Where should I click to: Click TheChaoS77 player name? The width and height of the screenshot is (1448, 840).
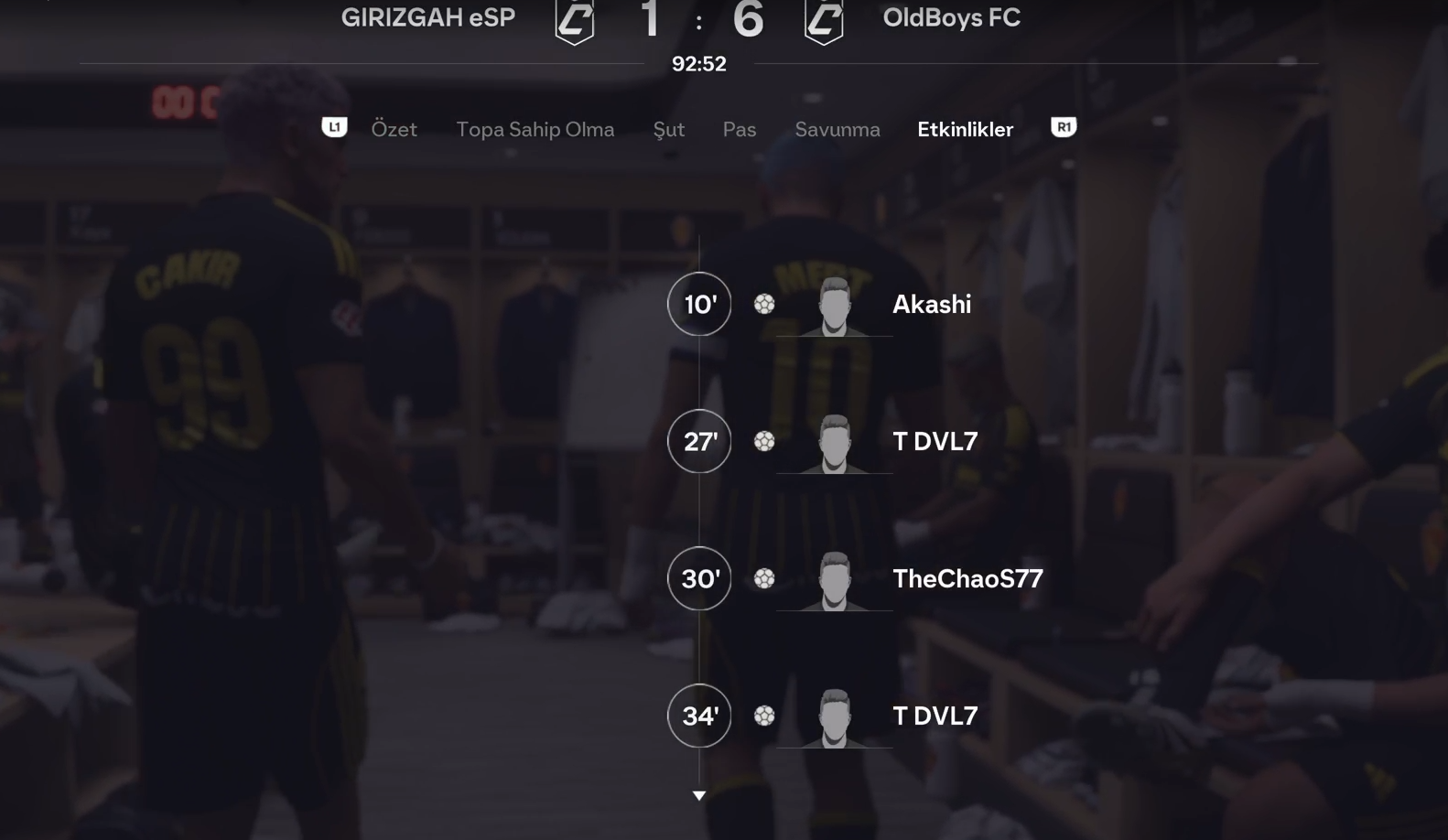click(x=967, y=578)
